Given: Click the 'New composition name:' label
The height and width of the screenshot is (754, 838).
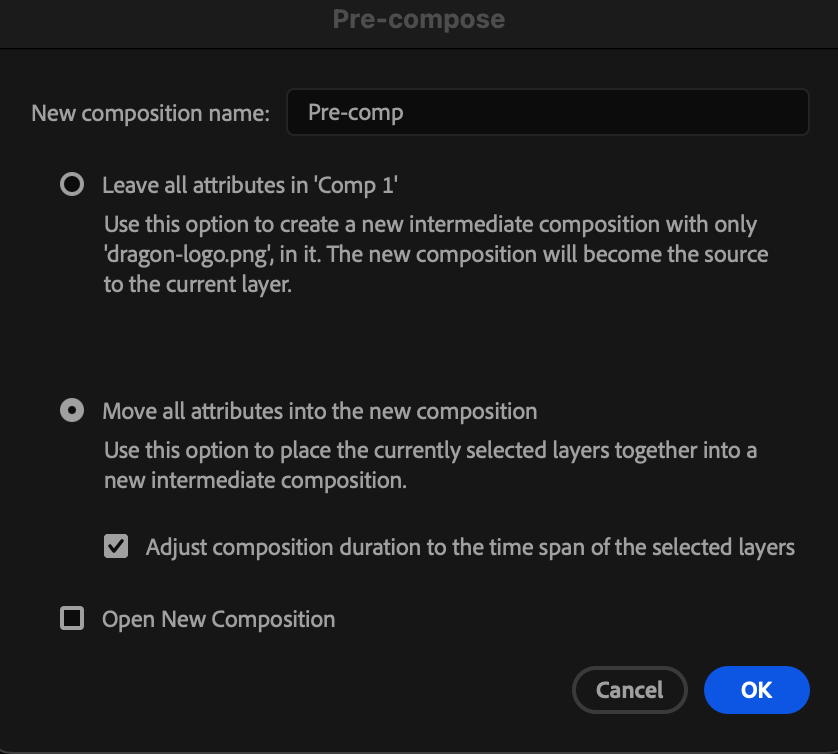Looking at the screenshot, I should (x=151, y=113).
